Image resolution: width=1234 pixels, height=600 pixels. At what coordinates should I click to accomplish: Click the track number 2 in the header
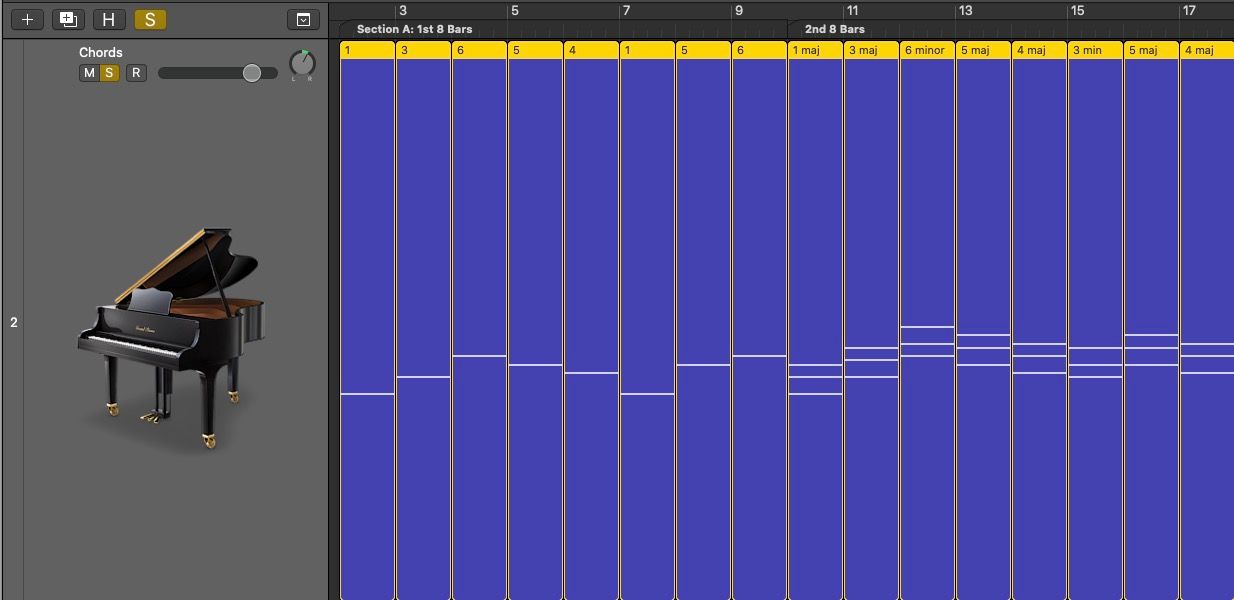pyautogui.click(x=12, y=322)
